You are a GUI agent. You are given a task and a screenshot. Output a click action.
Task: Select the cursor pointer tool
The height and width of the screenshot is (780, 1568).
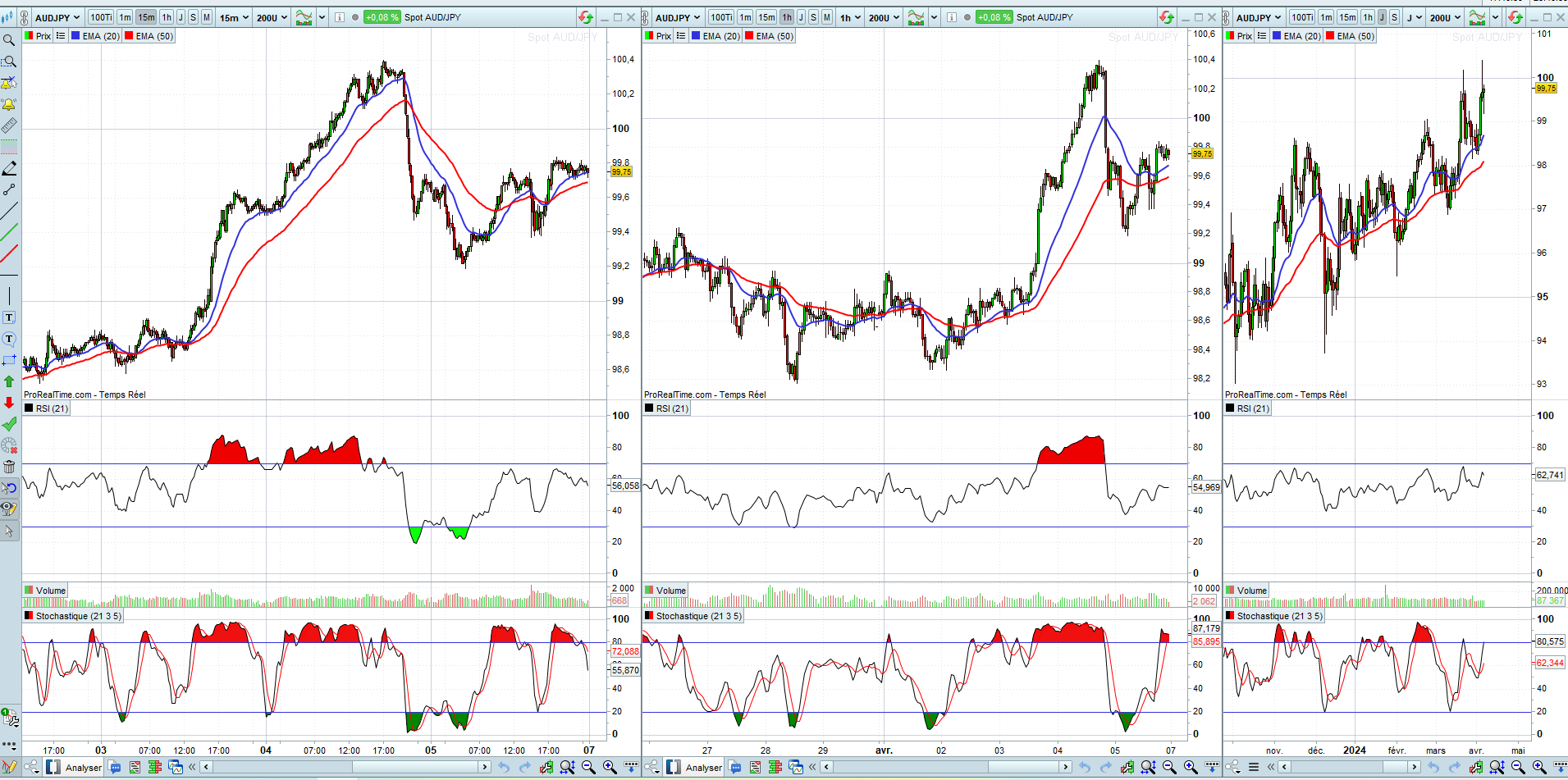(9, 531)
